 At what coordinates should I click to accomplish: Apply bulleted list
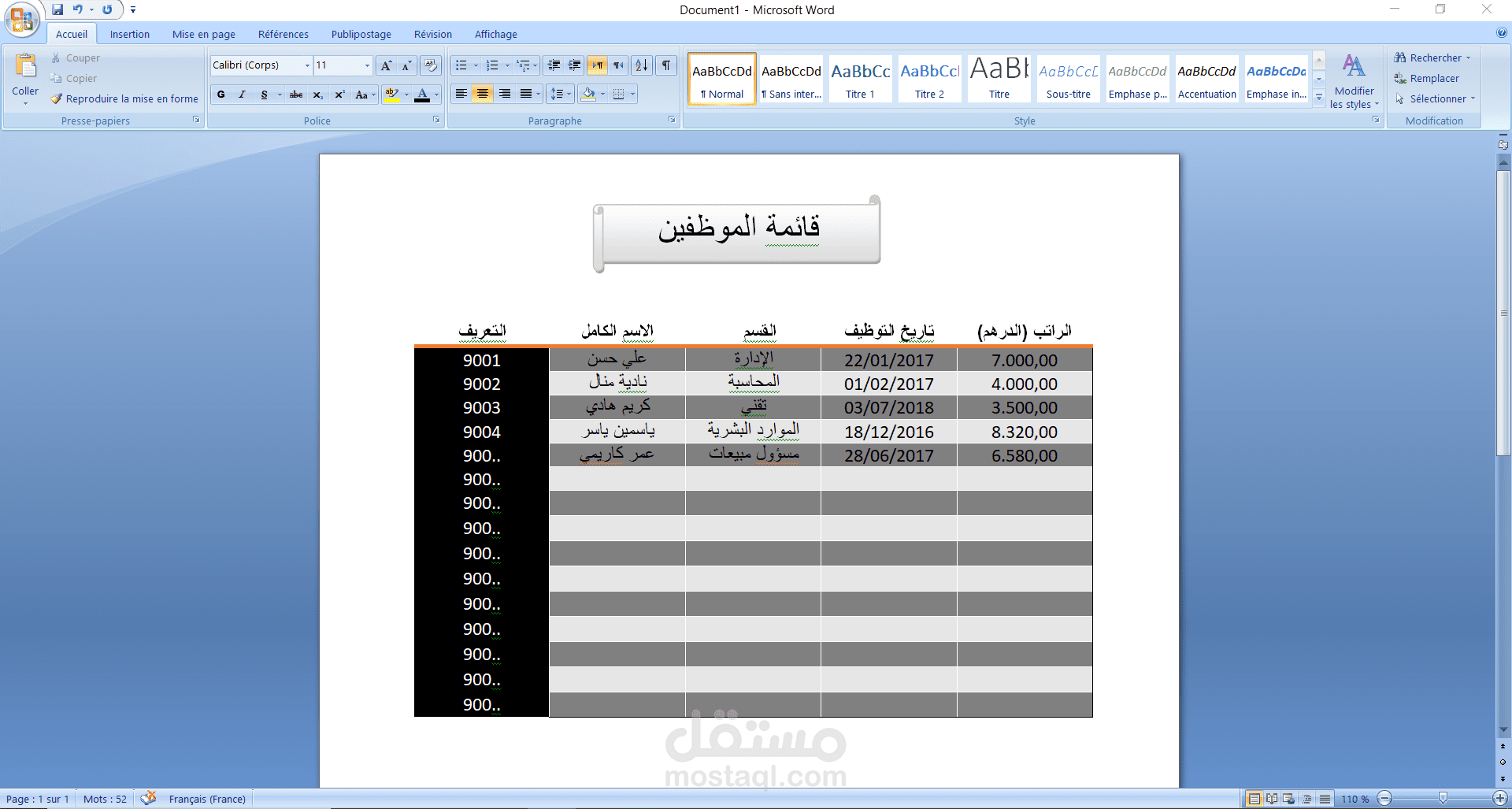tap(461, 65)
